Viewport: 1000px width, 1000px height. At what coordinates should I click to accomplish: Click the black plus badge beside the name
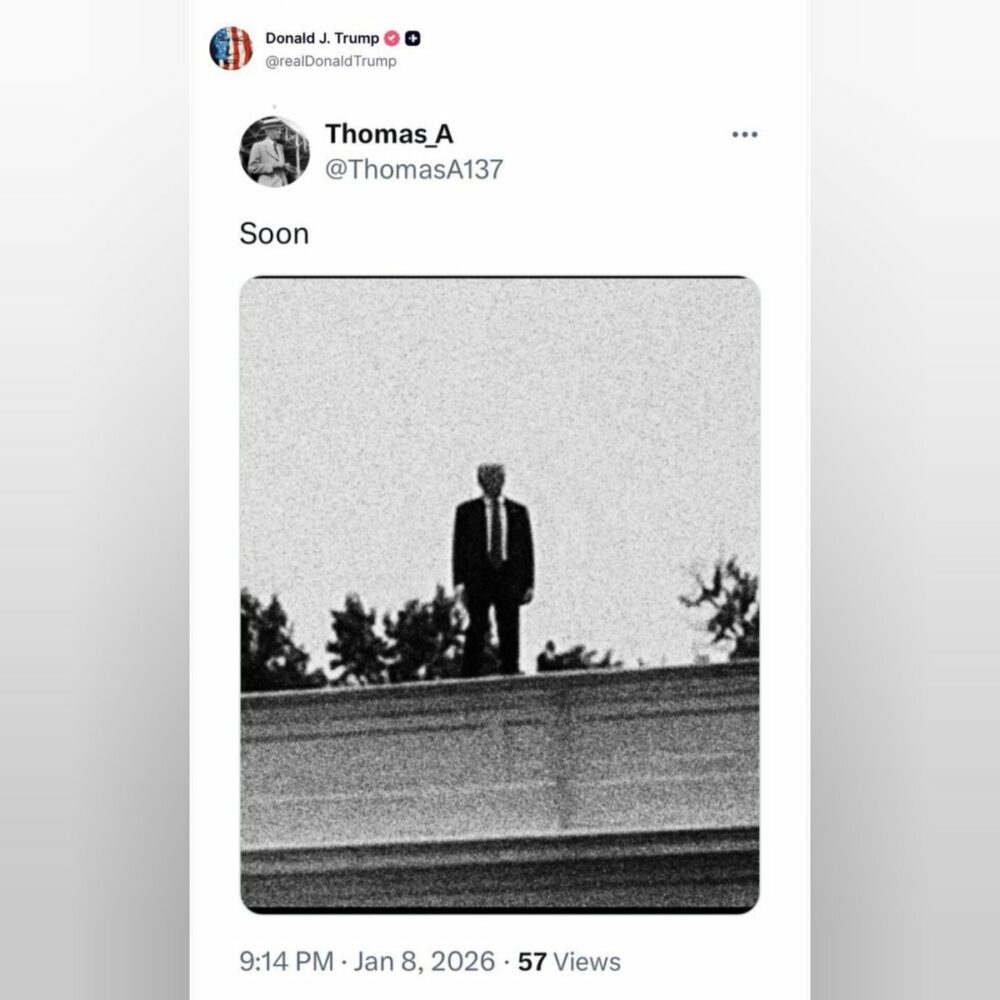413,39
